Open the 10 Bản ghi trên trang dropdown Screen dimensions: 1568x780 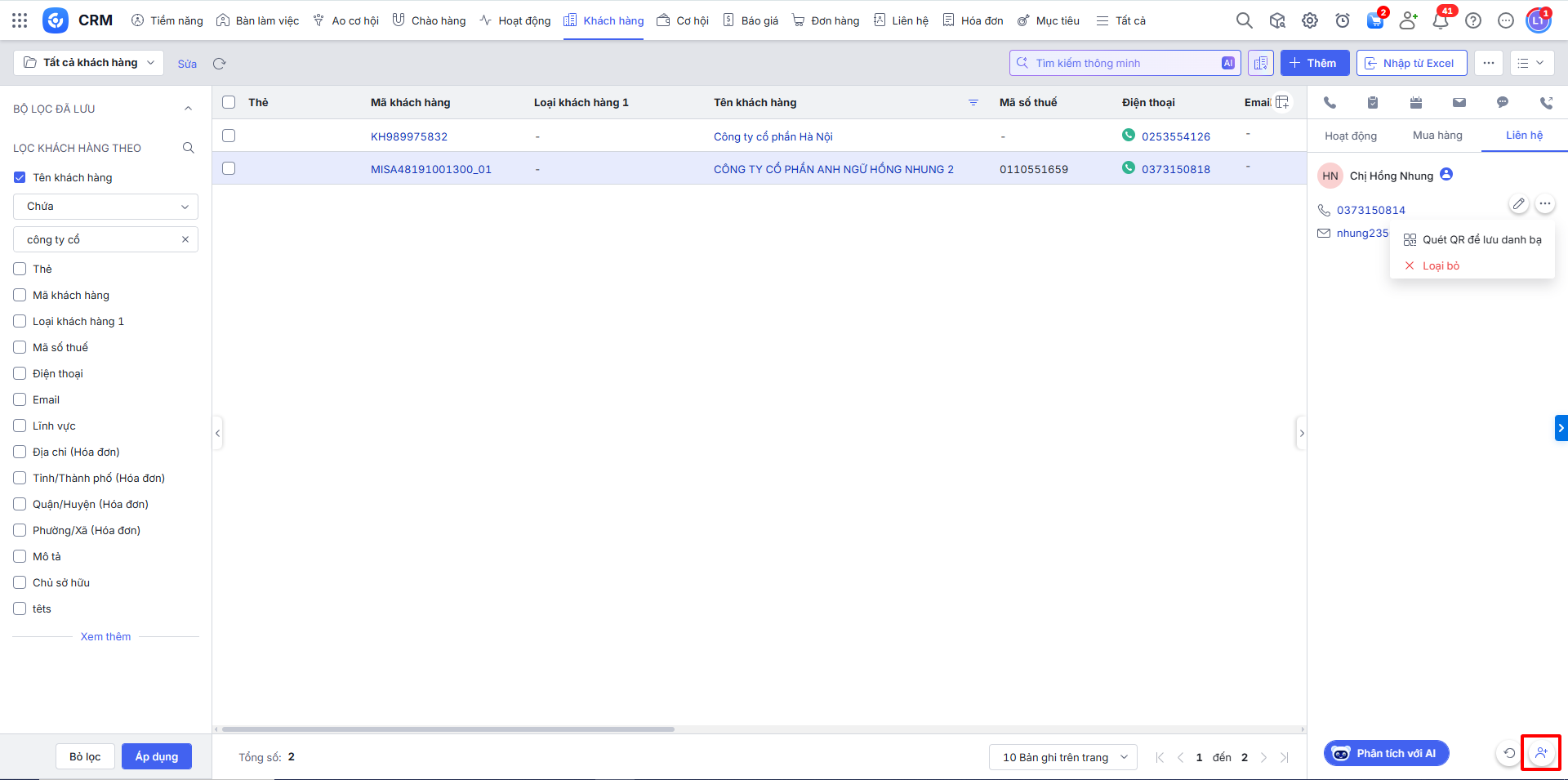(x=1062, y=757)
